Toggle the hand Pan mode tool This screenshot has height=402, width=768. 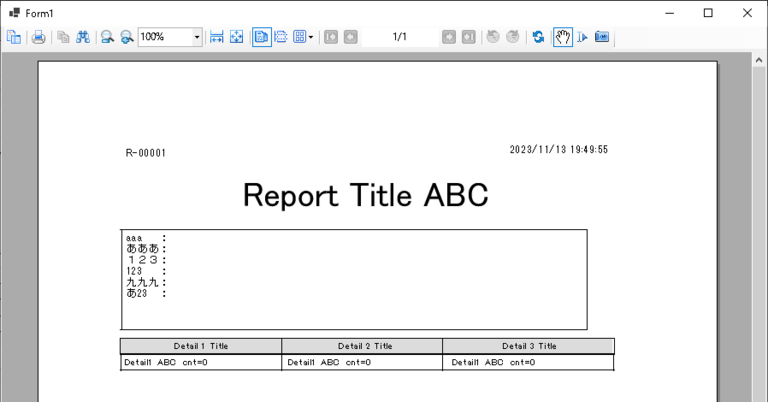pos(562,37)
